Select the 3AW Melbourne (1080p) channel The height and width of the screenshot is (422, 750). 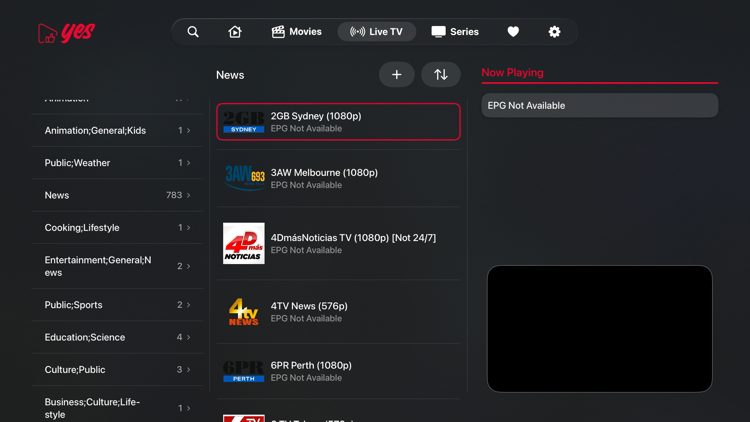[x=338, y=178]
